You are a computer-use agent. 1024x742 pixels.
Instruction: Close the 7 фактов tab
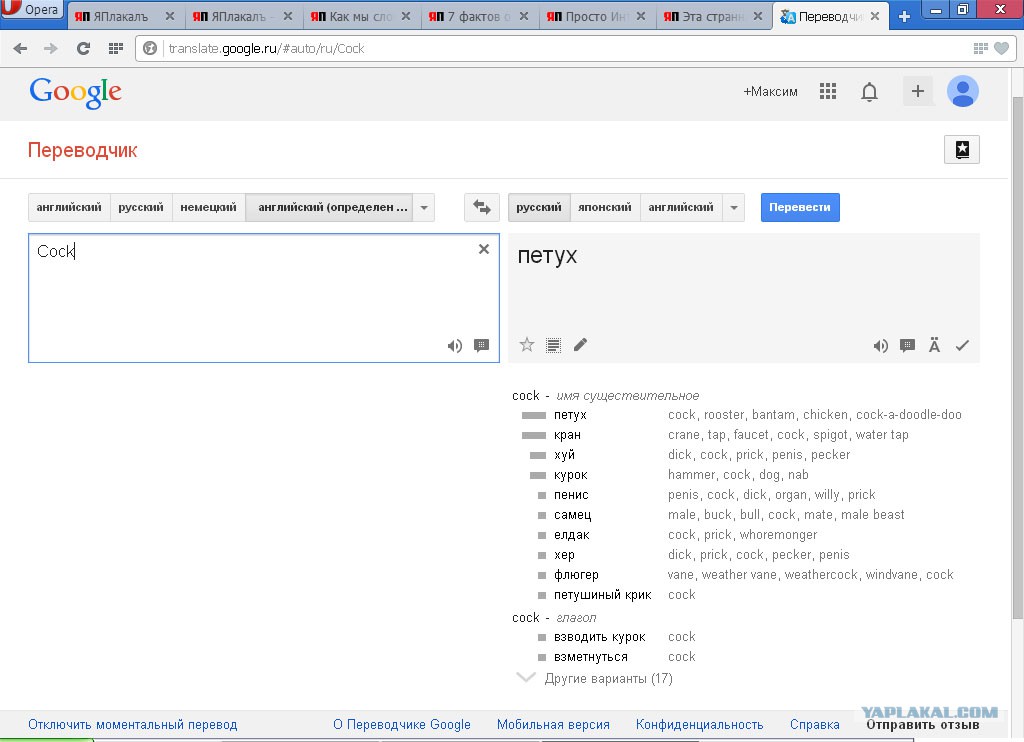coord(524,16)
